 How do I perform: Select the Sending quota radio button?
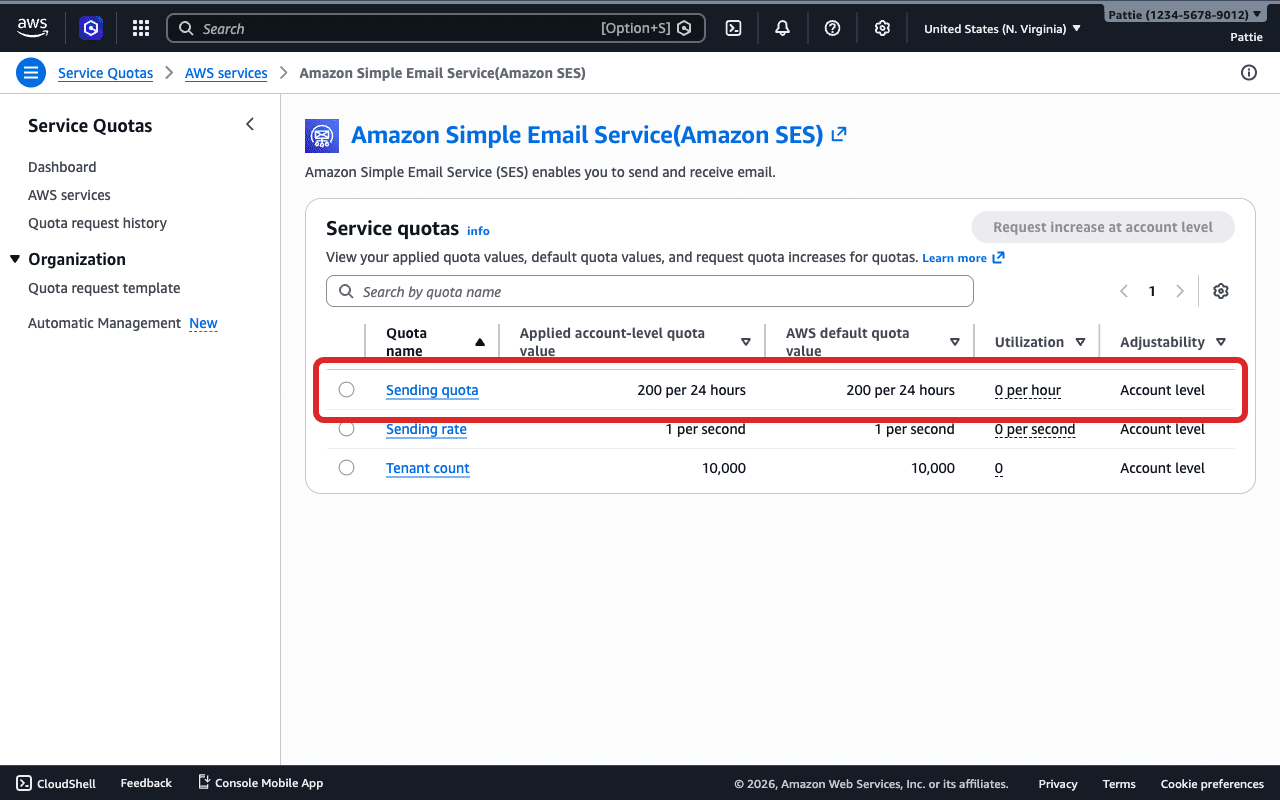coord(346,389)
